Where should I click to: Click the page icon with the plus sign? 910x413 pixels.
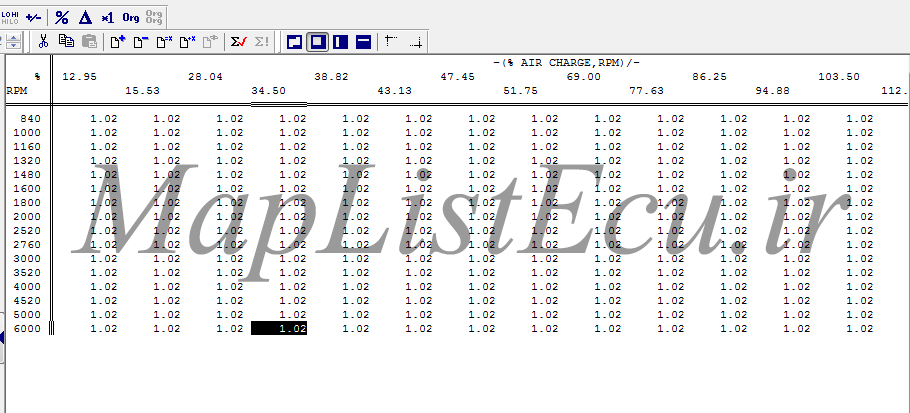tap(118, 41)
